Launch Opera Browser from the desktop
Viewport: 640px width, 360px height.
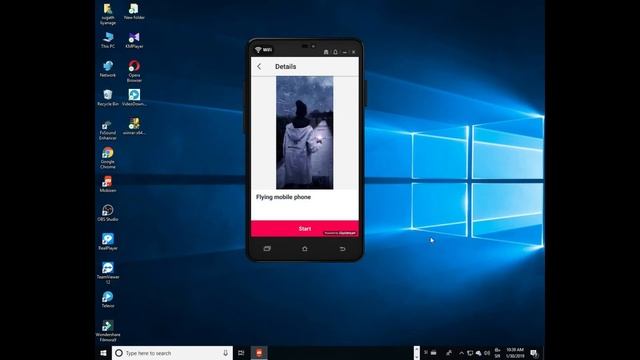click(134, 71)
